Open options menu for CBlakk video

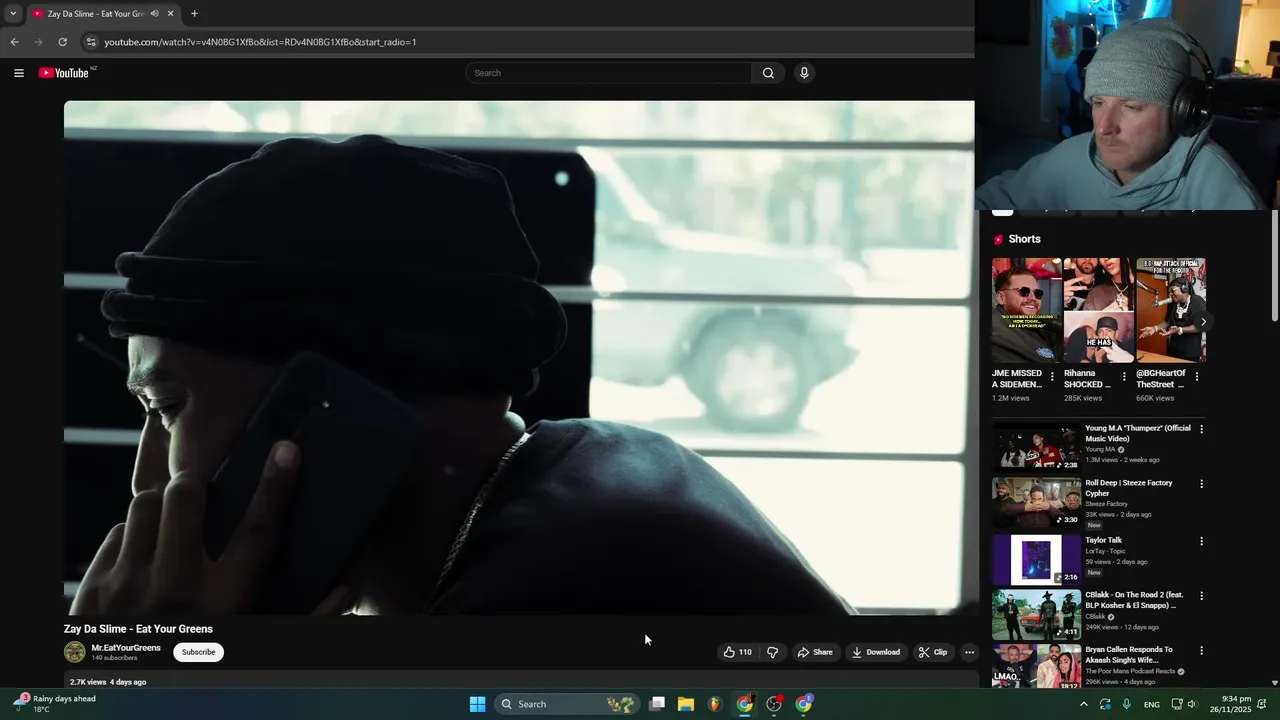[1202, 596]
